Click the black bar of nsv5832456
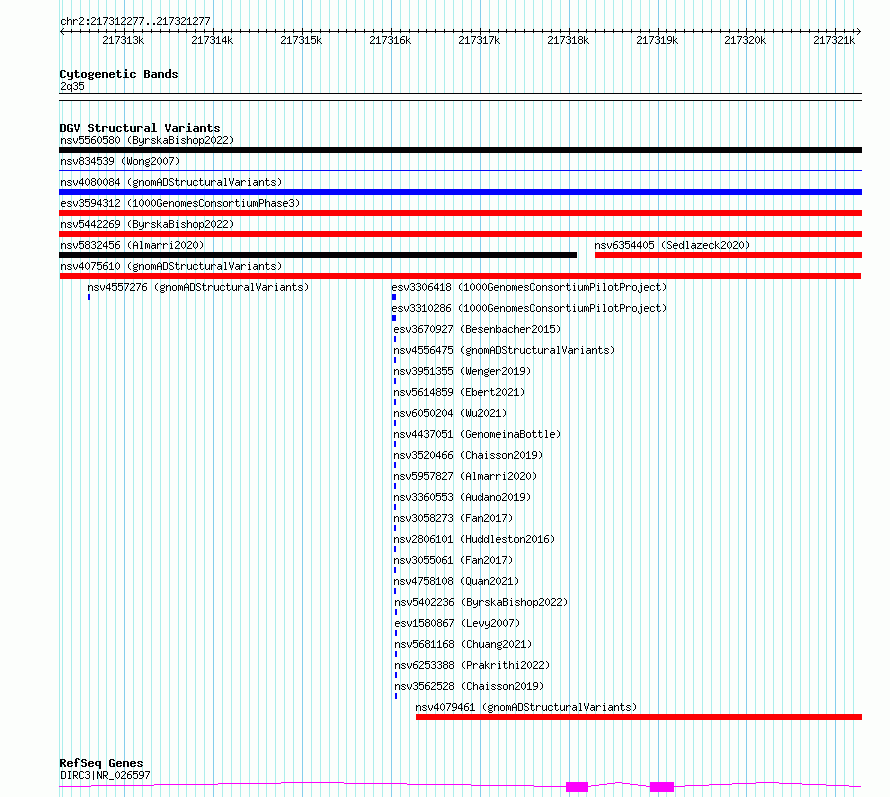The height and width of the screenshot is (797, 890). [x=318, y=255]
